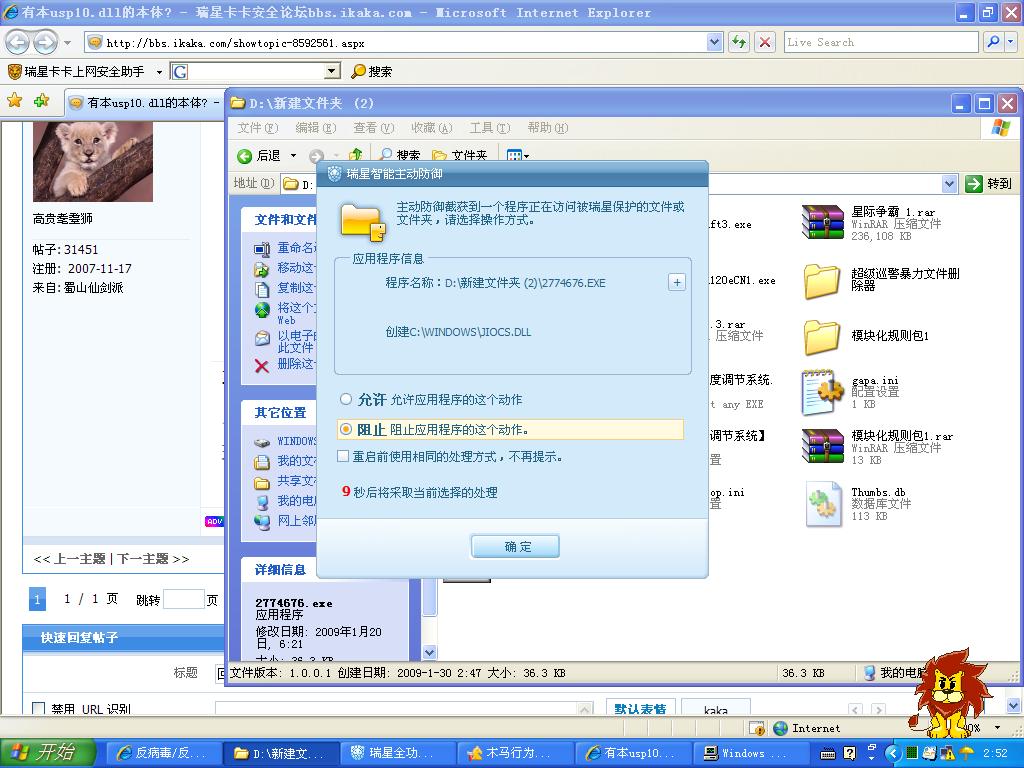The width and height of the screenshot is (1024, 768).
Task: Click the Copy this file task icon
Action: [262, 289]
